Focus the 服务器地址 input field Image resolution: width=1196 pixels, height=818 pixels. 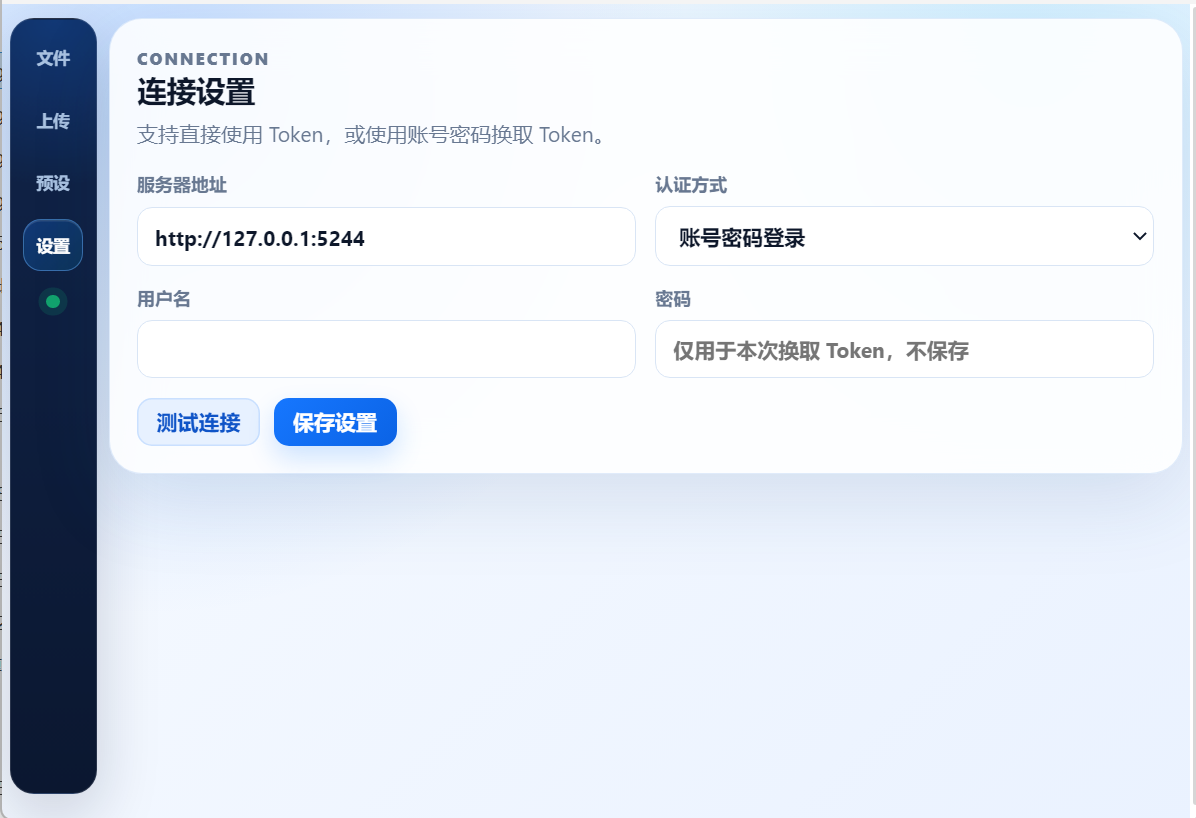[386, 237]
